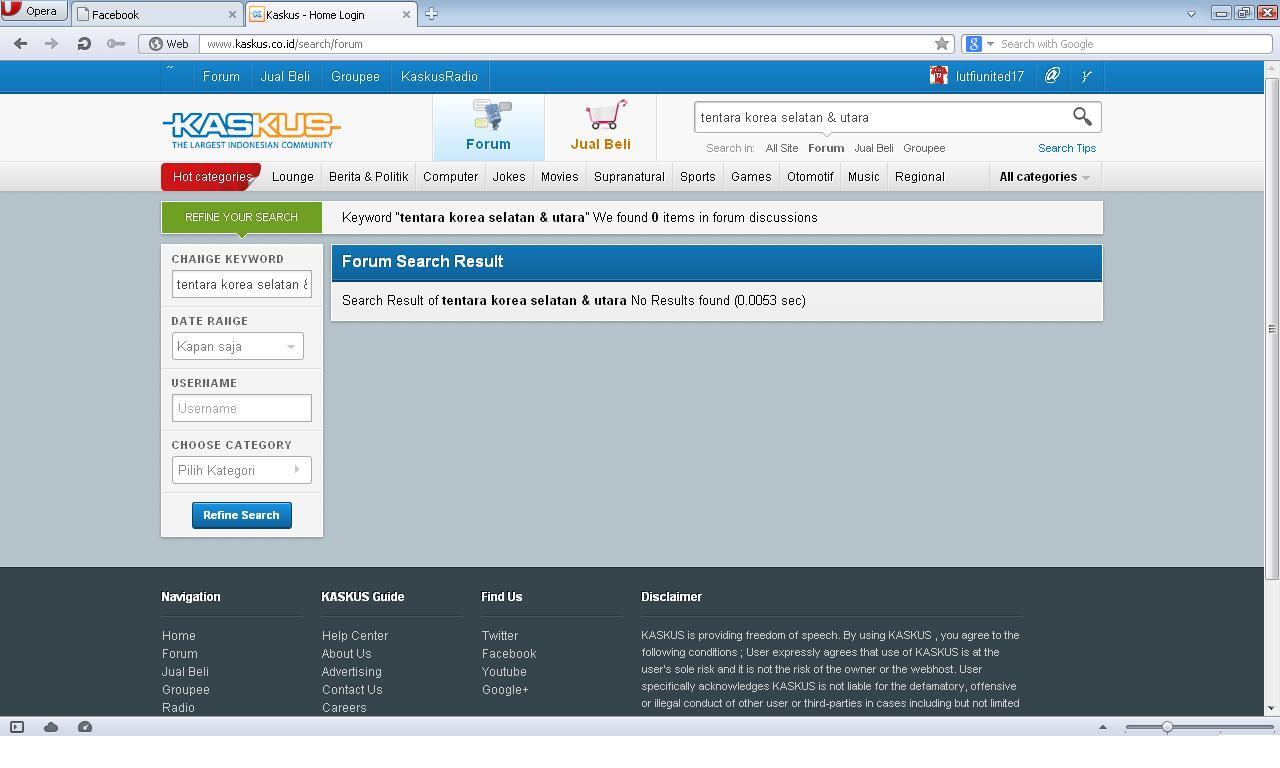The width and height of the screenshot is (1280, 768).
Task: Open the Supranatural category
Action: coord(629,177)
